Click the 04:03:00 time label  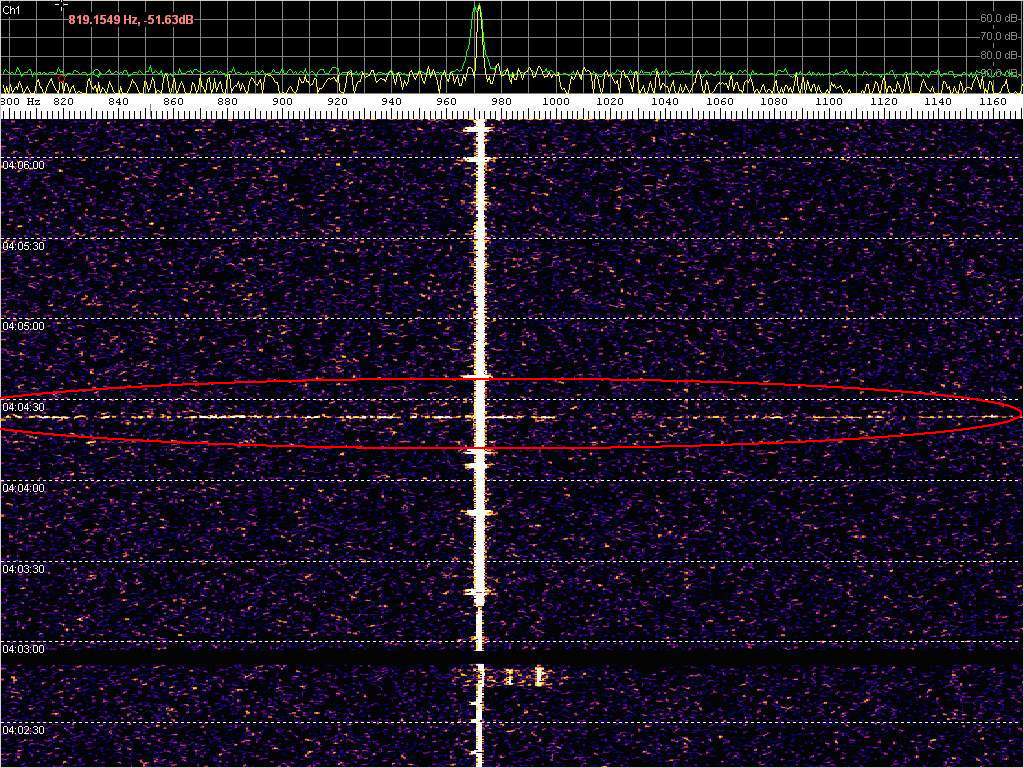(23, 649)
